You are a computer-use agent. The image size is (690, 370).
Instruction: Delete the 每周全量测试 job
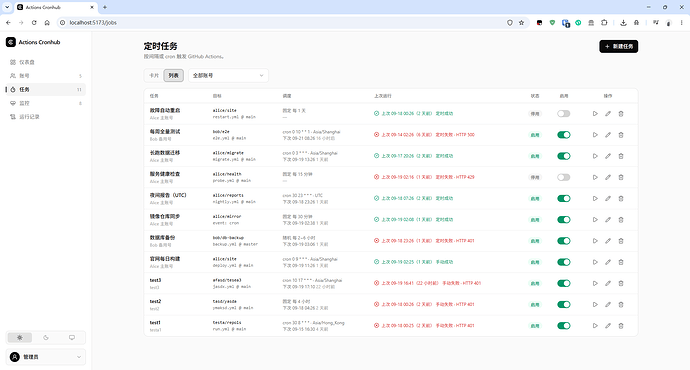[621, 135]
